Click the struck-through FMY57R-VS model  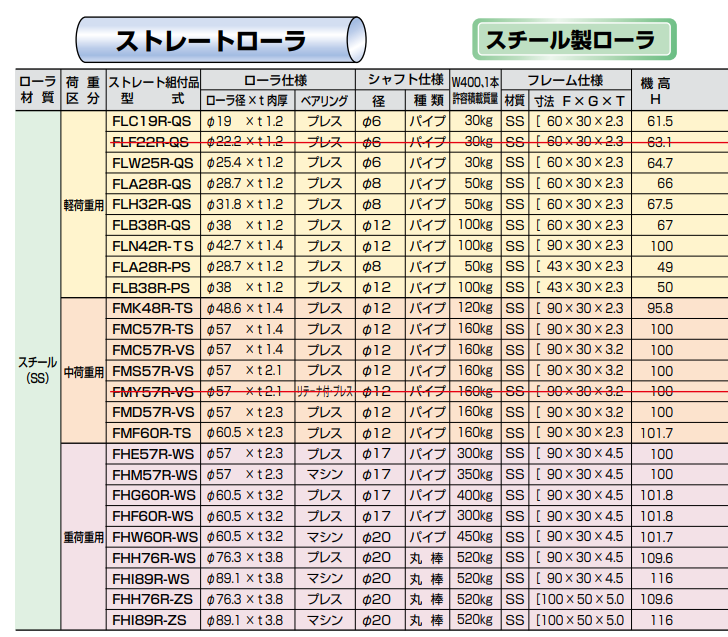click(x=152, y=391)
